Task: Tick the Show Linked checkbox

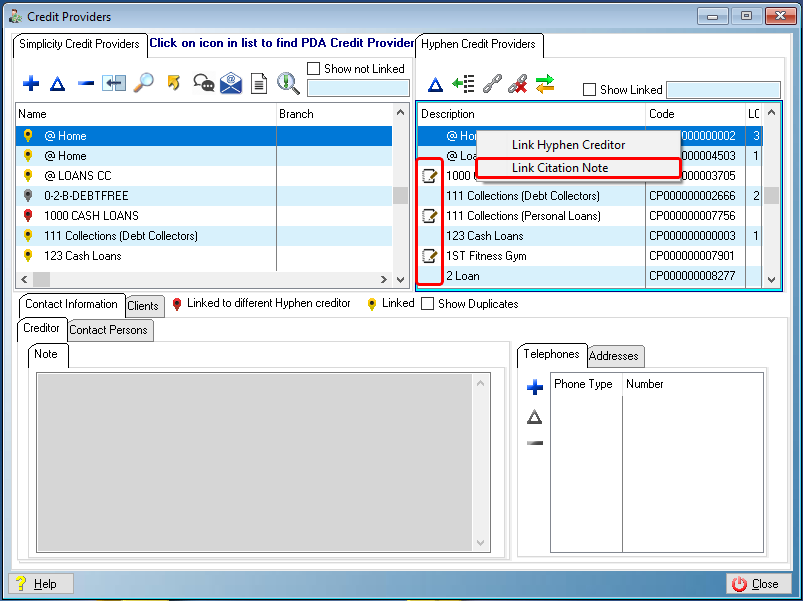Action: point(590,90)
